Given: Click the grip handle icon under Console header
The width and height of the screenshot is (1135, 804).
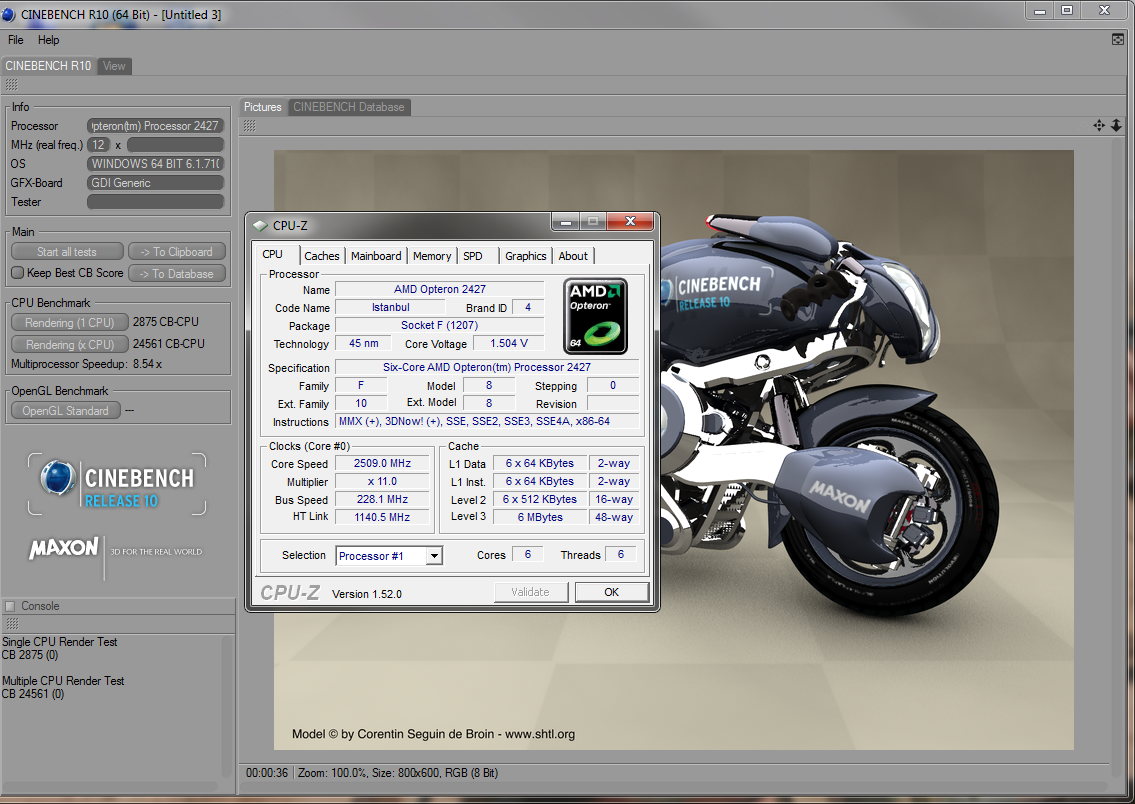Looking at the screenshot, I should point(11,624).
